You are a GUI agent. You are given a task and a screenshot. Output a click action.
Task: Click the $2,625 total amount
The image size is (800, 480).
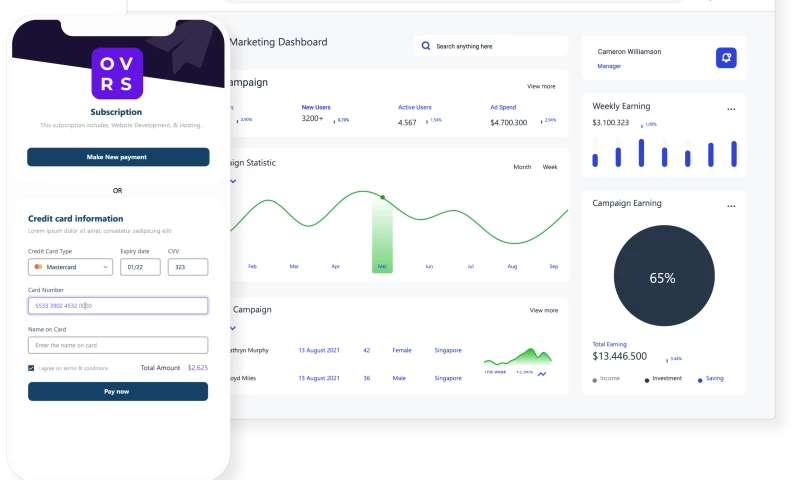point(198,367)
